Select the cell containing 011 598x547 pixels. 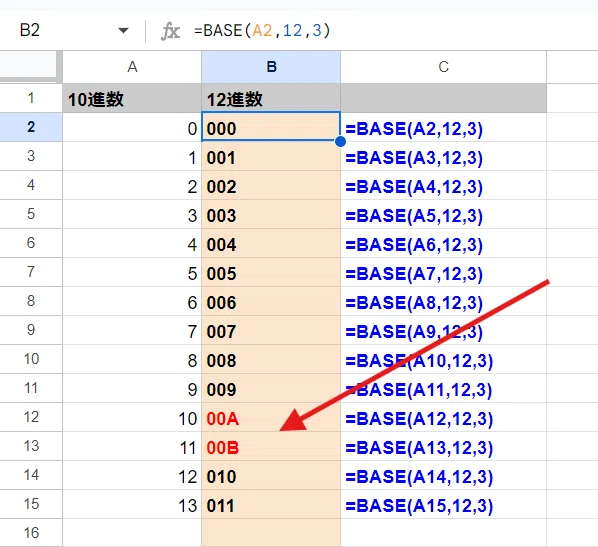pyautogui.click(x=271, y=504)
